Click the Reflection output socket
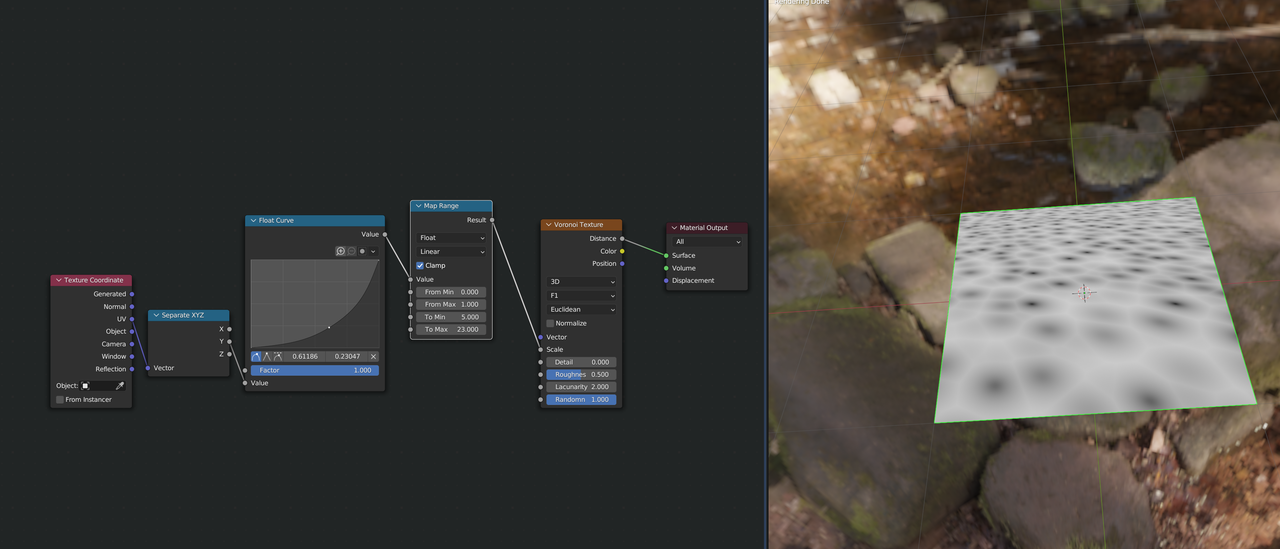 coord(132,369)
